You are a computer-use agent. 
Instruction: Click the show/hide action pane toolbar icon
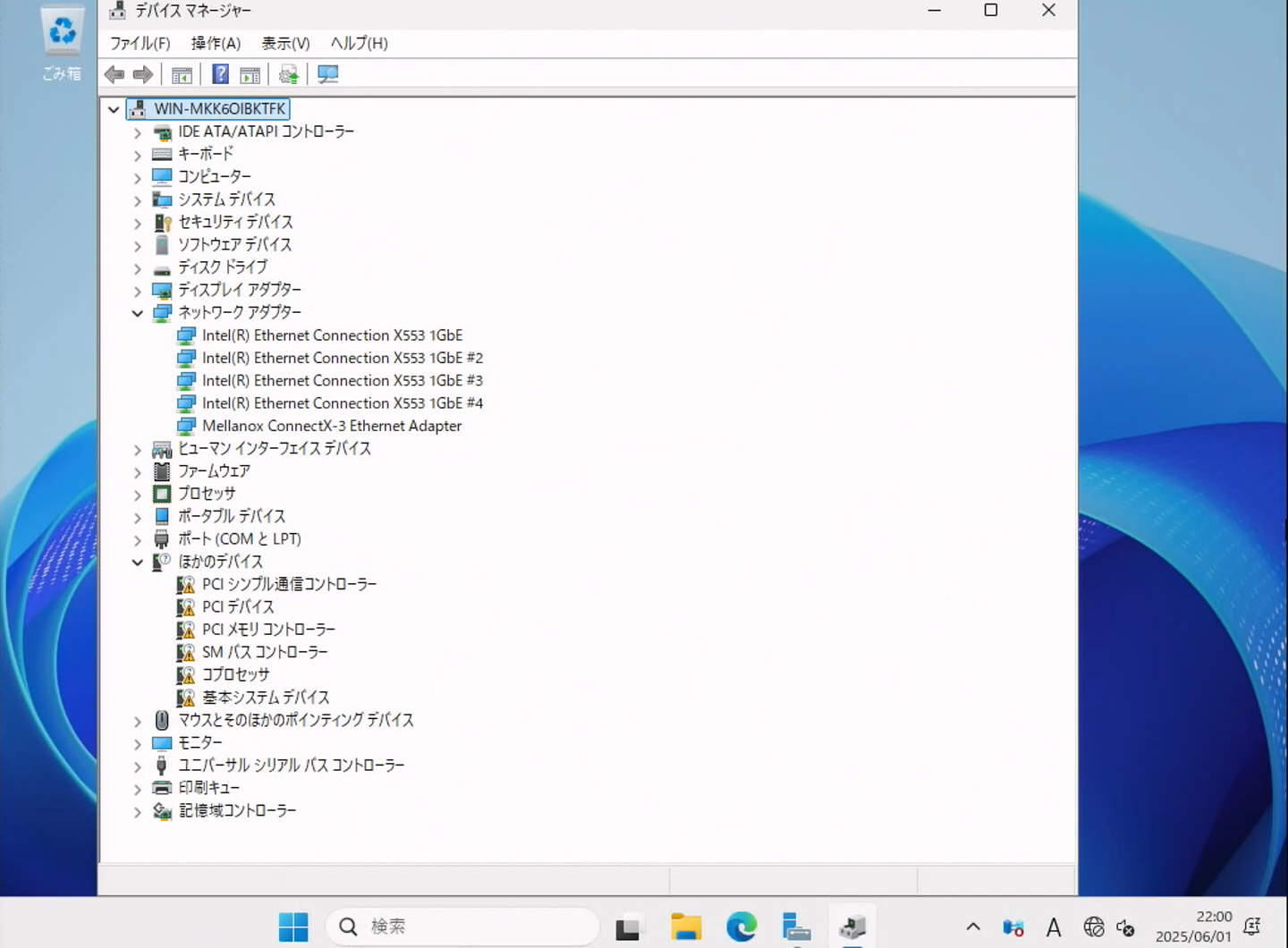click(x=250, y=75)
